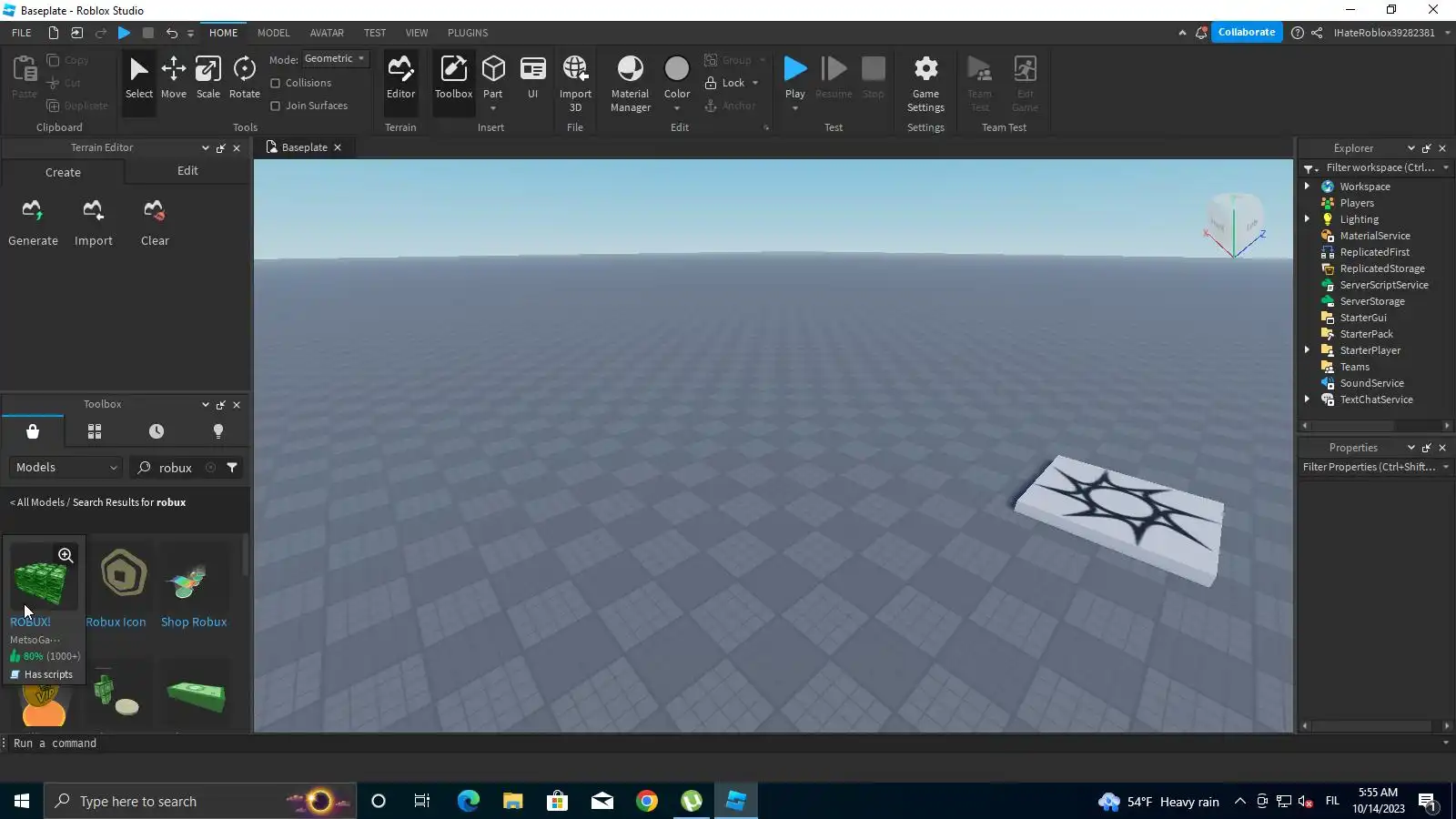Screen dimensions: 1456x819
Task: Select the Rotate tool
Action: tap(245, 77)
